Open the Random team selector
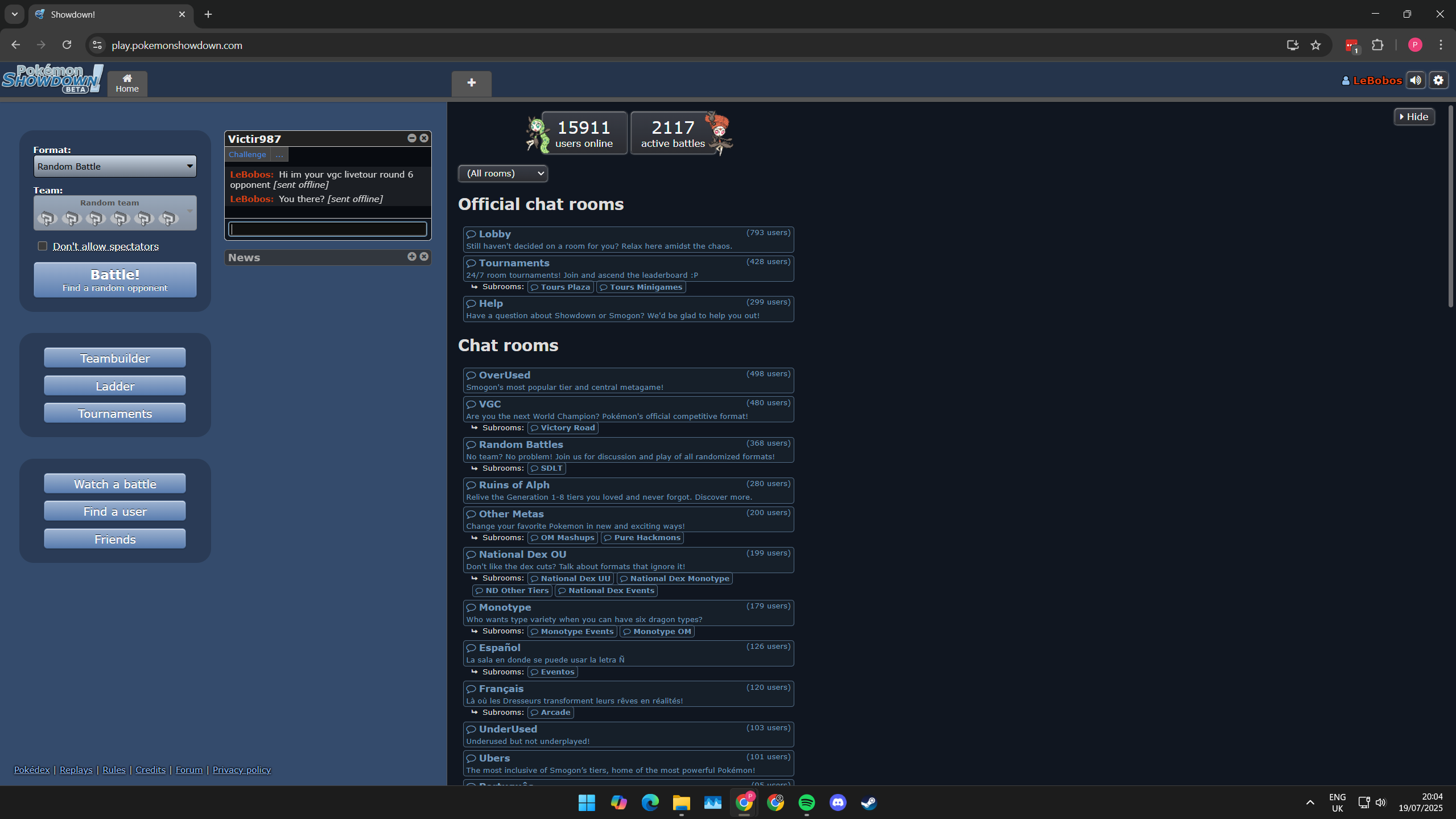The width and height of the screenshot is (1456, 819). (115, 213)
